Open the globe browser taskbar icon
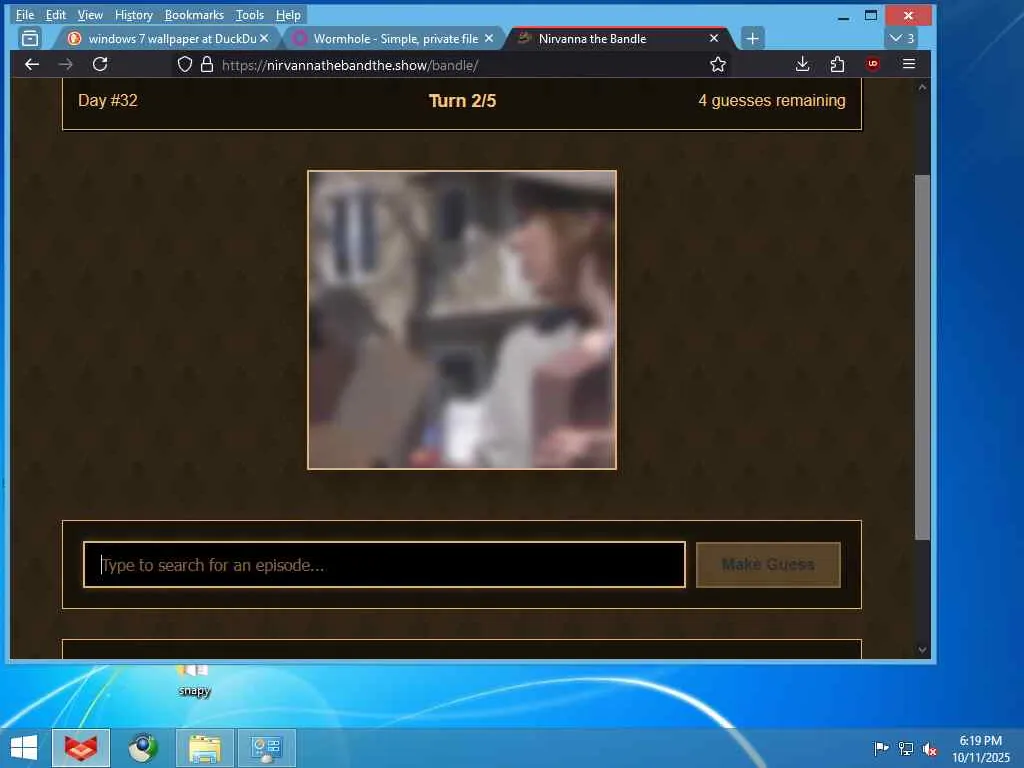Screen dimensions: 1024x768 coord(143,748)
